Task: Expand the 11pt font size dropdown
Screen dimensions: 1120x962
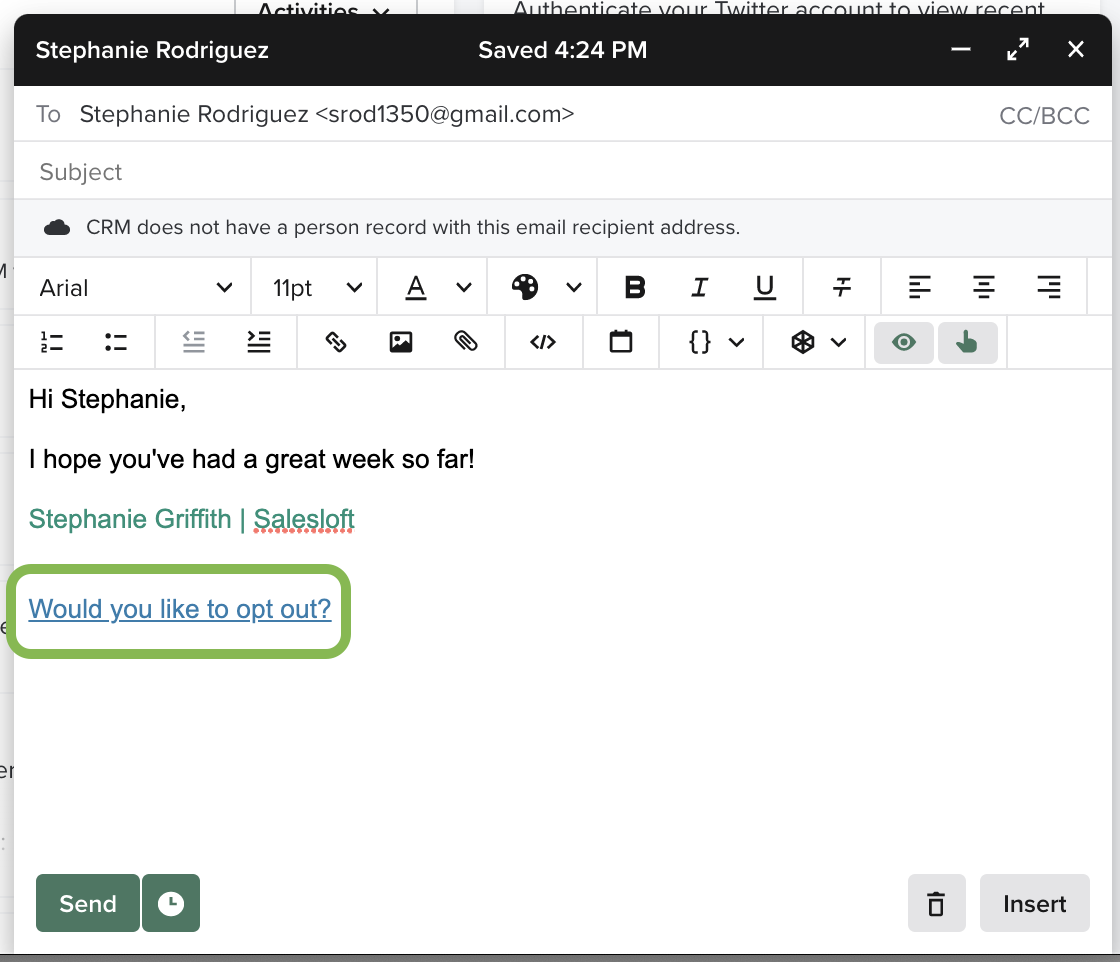Action: (x=316, y=288)
